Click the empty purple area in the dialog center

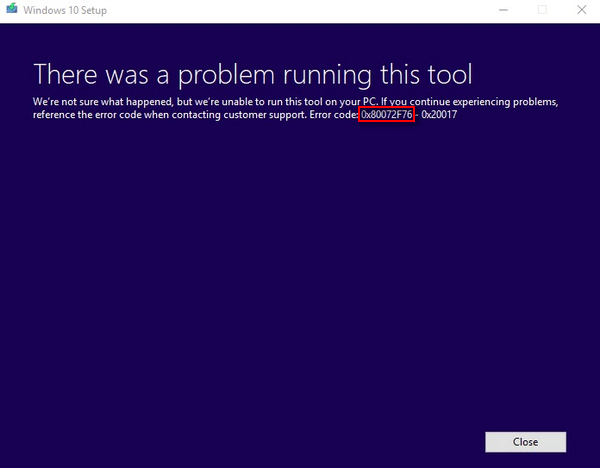click(x=300, y=280)
